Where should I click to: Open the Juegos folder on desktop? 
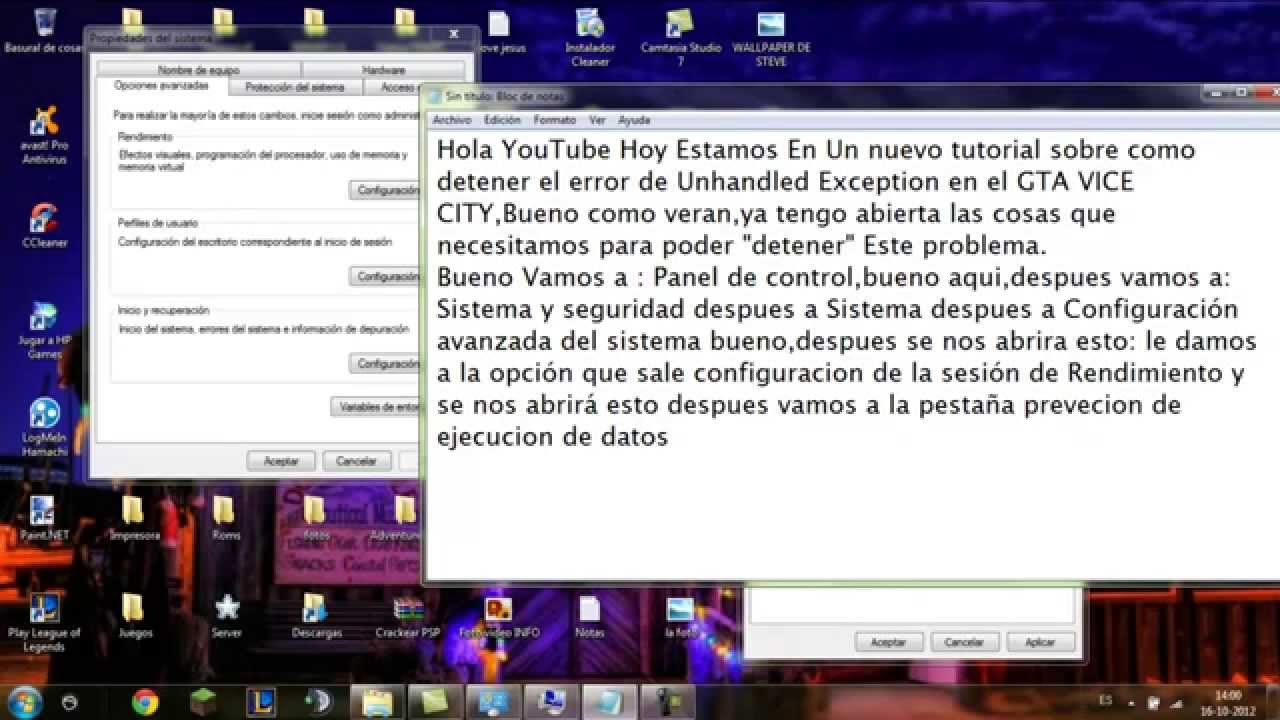click(x=134, y=615)
